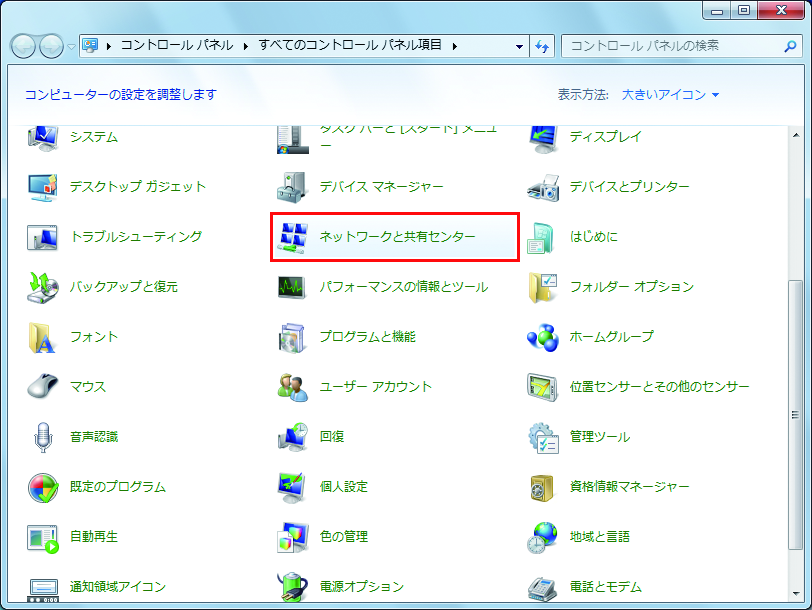Open the プログラムと機能 link

pyautogui.click(x=367, y=337)
